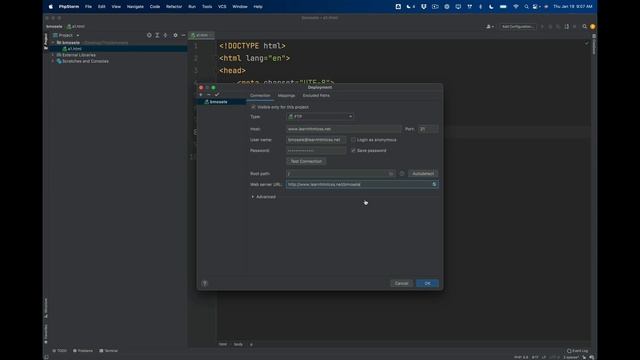Open the Window menu
640x360 pixels.
point(240,7)
